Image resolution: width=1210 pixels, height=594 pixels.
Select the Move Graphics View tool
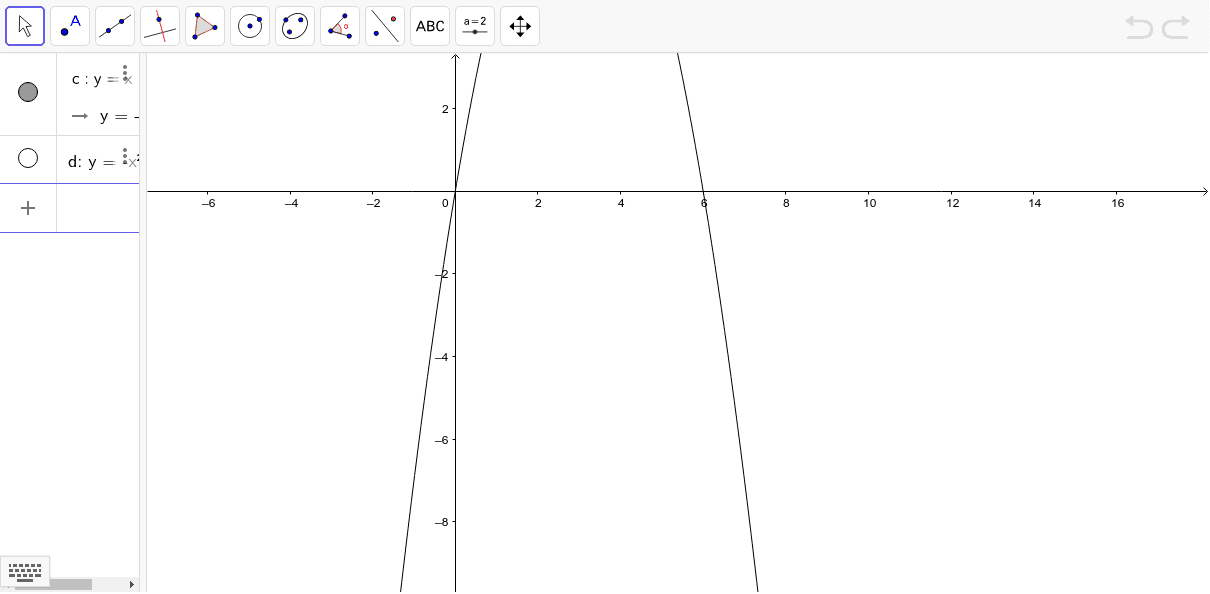[520, 26]
